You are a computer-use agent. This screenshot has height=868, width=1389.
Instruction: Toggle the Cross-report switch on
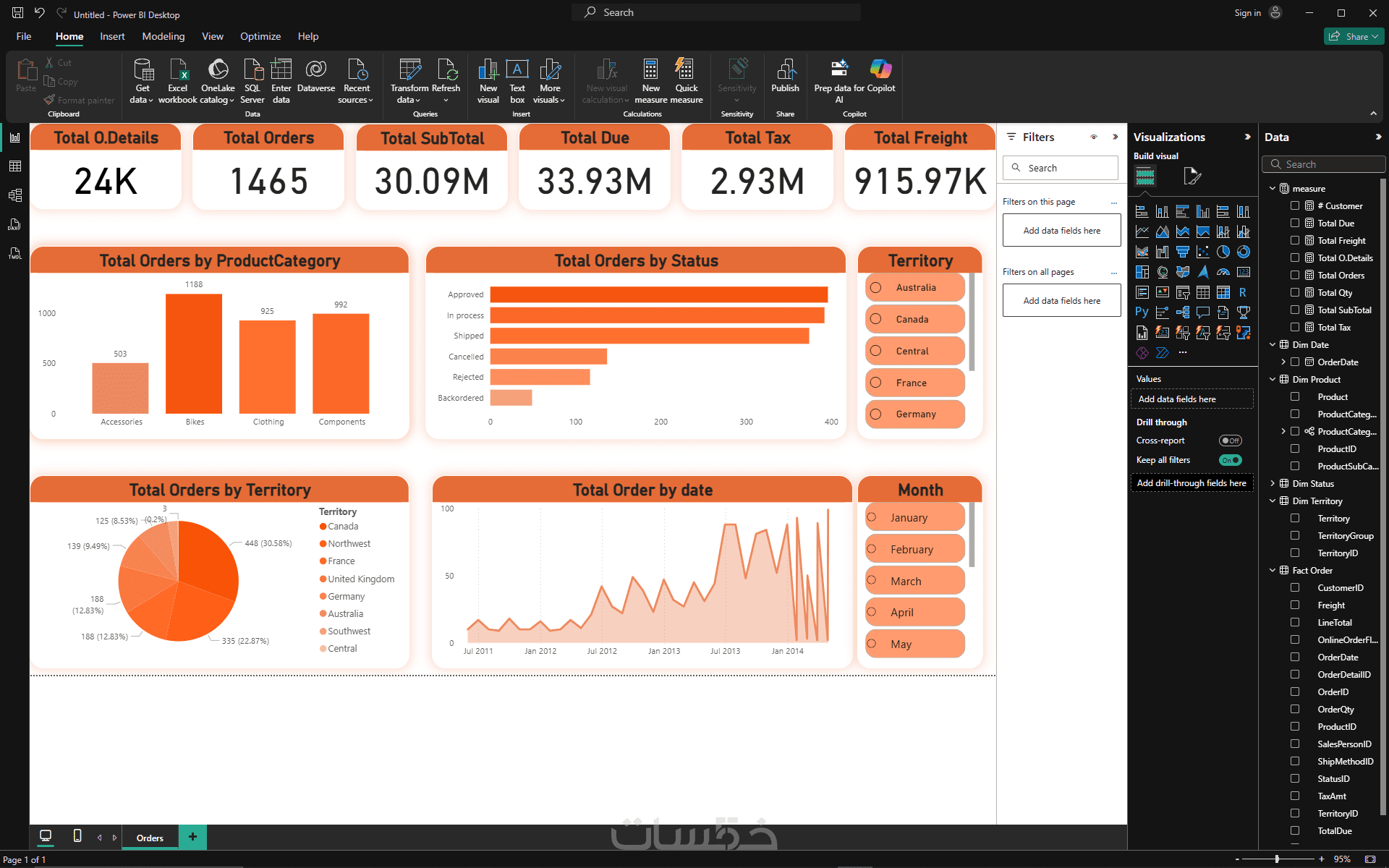pyautogui.click(x=1230, y=441)
